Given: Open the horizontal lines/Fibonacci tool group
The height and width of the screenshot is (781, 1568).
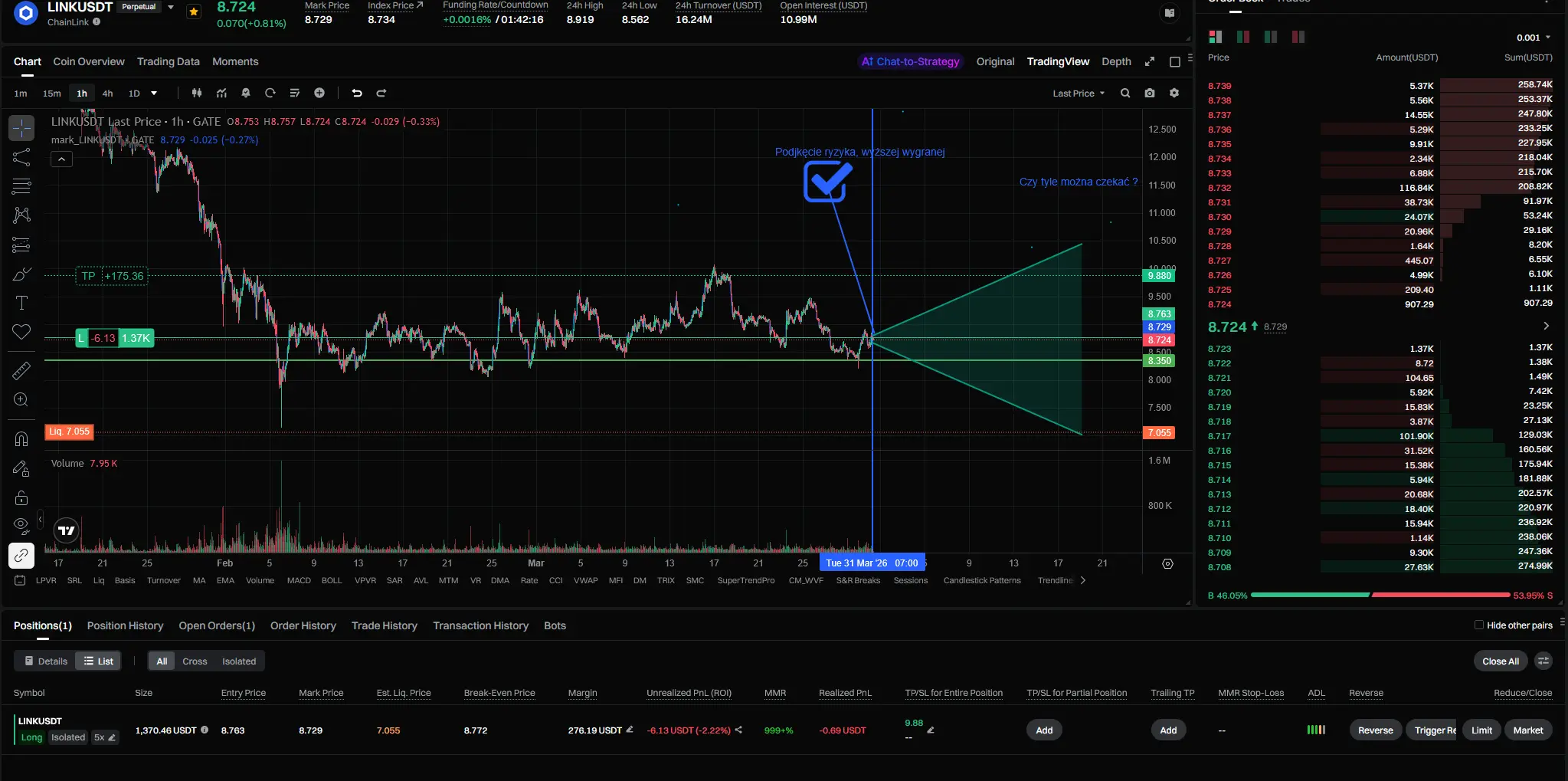Looking at the screenshot, I should [21, 186].
